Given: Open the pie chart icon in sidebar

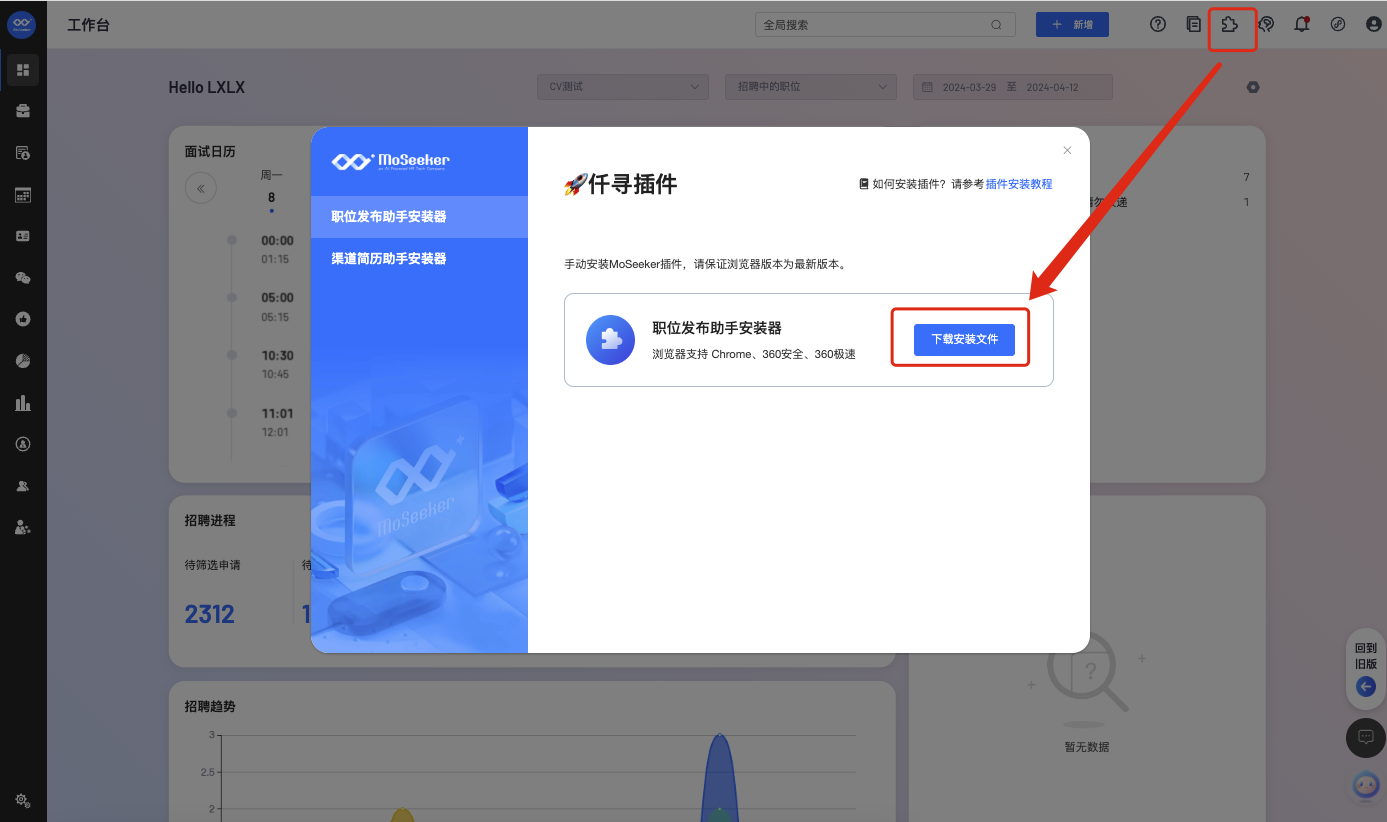Looking at the screenshot, I should coord(23,361).
